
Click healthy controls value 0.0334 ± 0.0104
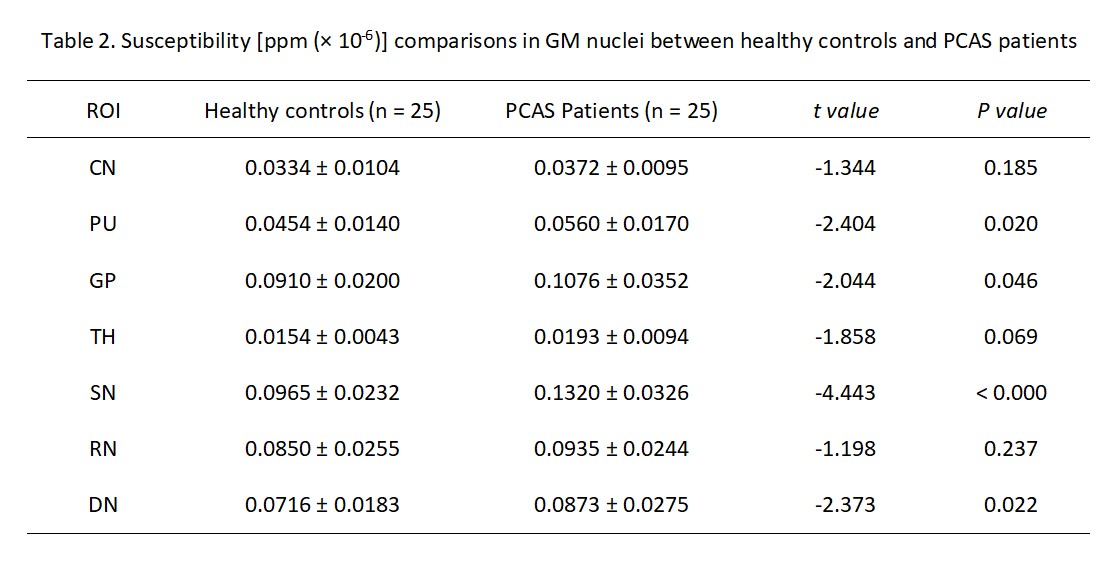click(x=322, y=168)
